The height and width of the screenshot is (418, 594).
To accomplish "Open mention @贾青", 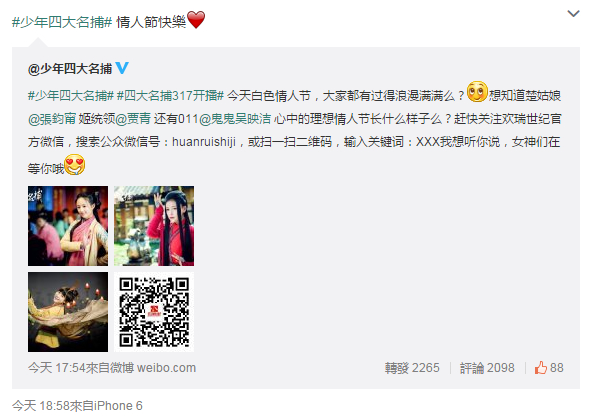I will [x=133, y=119].
